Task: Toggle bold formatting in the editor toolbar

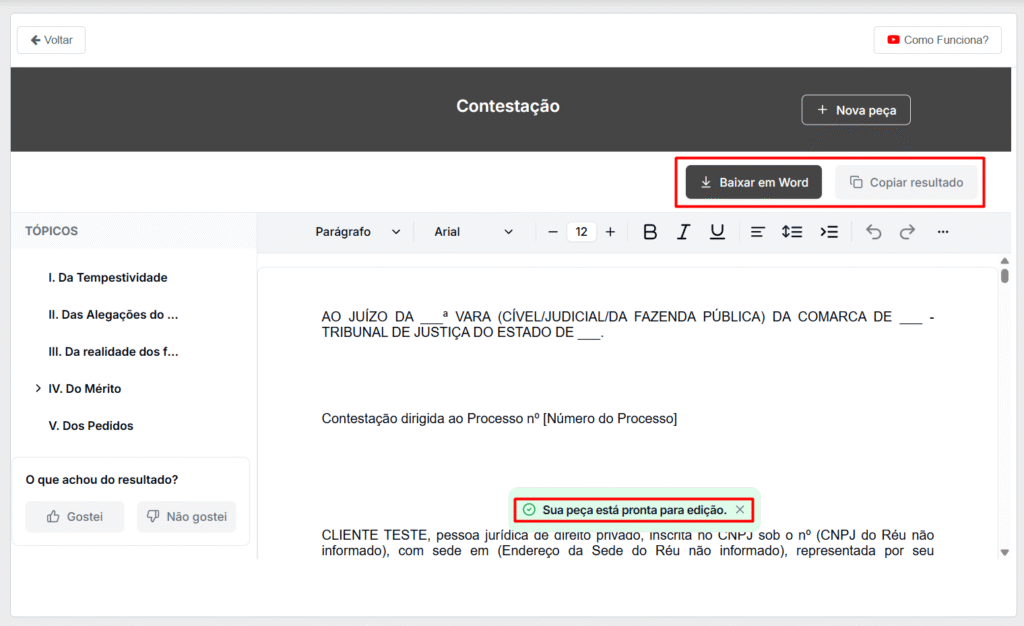Action: (x=650, y=232)
